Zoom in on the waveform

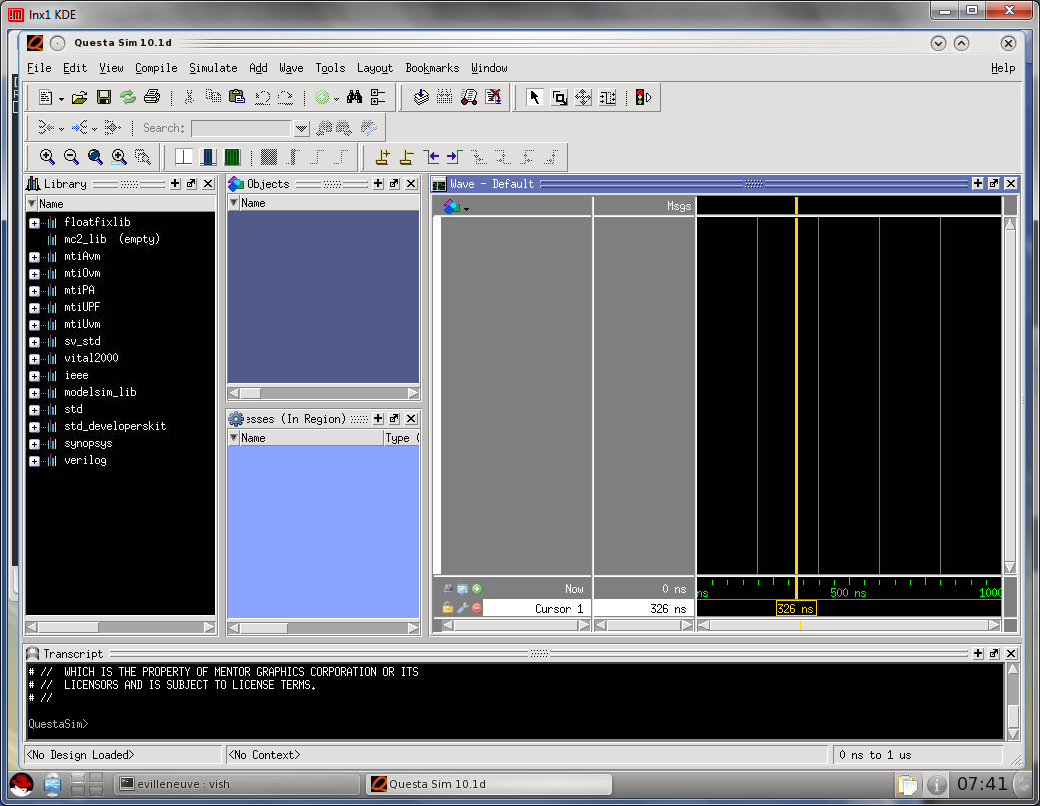[47, 157]
